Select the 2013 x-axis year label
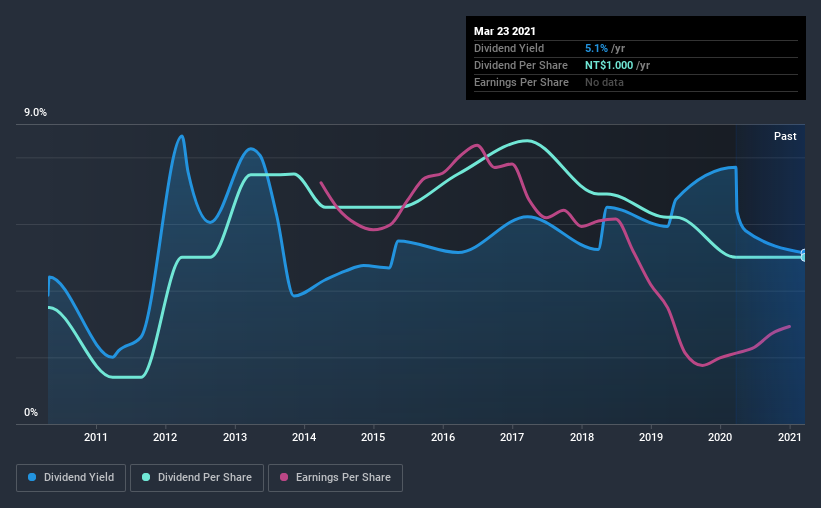Viewport: 821px width, 508px height. [x=235, y=438]
